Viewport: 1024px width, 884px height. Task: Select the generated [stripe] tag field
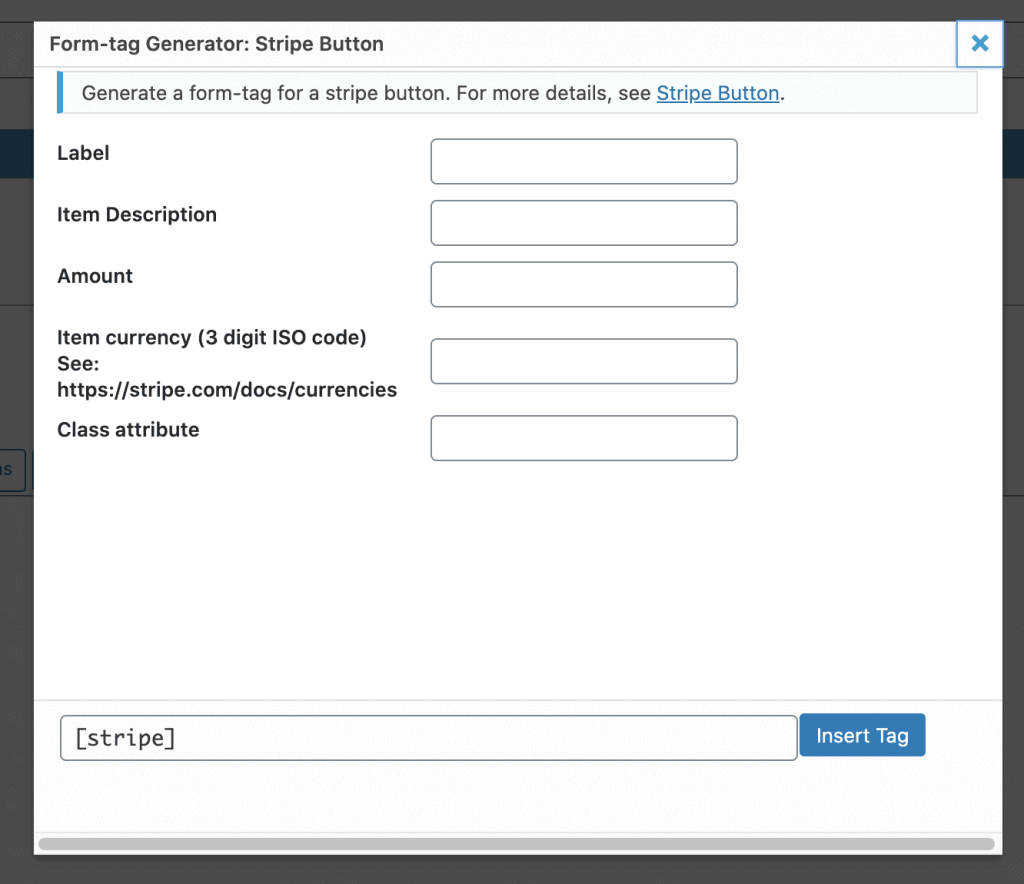pos(428,738)
